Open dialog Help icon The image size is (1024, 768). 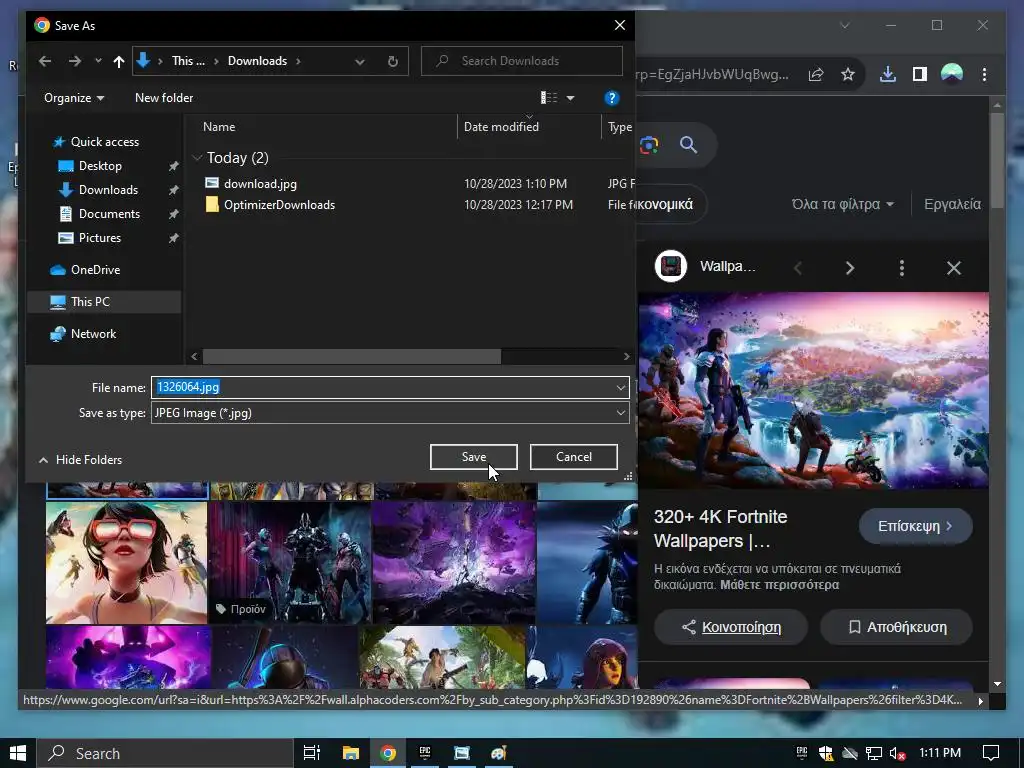(611, 98)
